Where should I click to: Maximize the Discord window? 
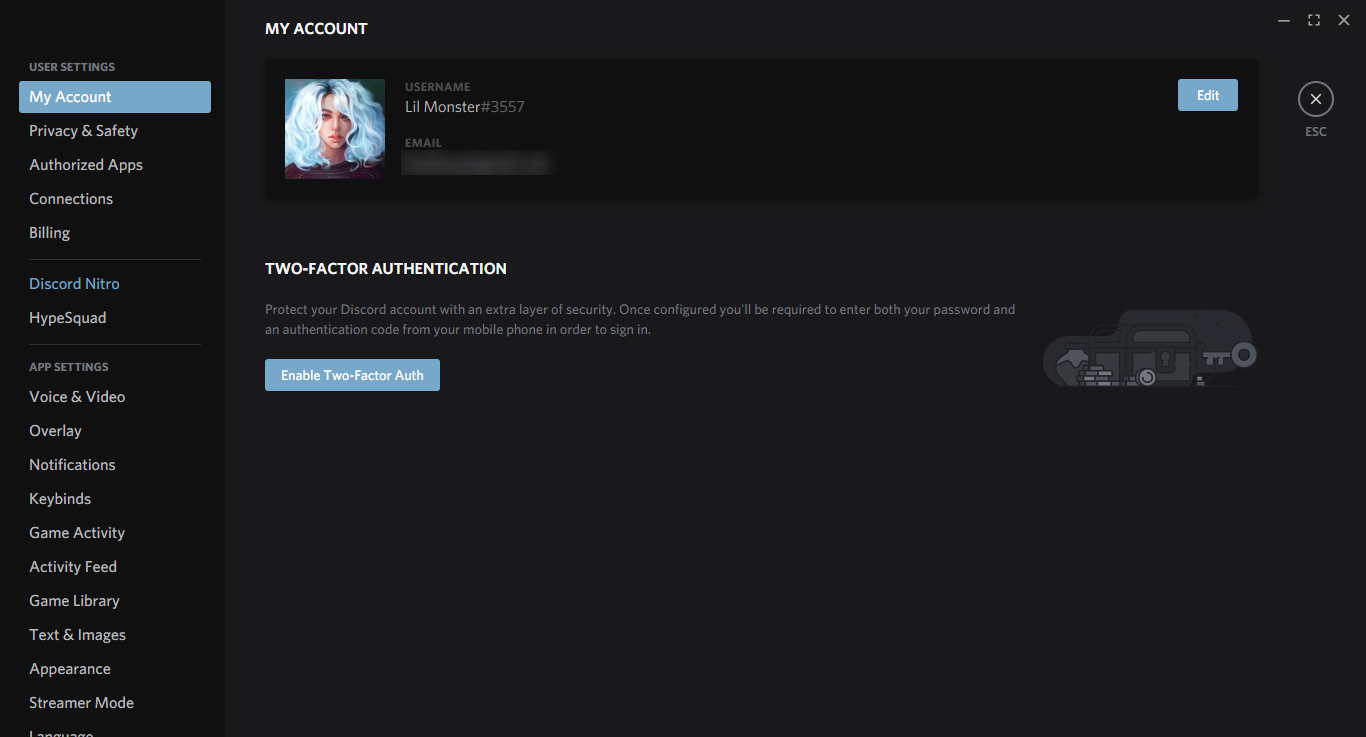tap(1314, 20)
